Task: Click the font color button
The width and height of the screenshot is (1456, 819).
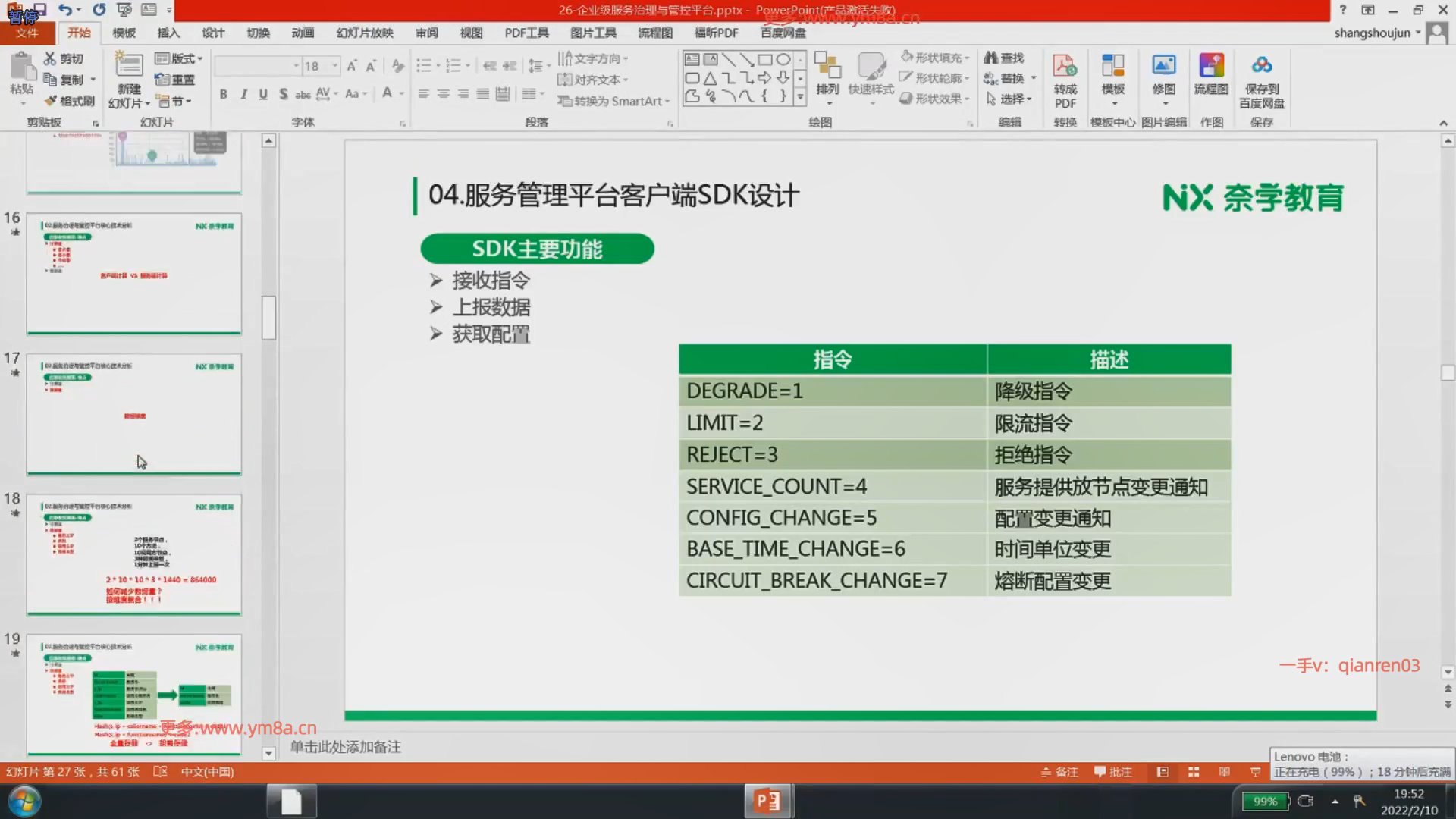Action: (x=388, y=93)
